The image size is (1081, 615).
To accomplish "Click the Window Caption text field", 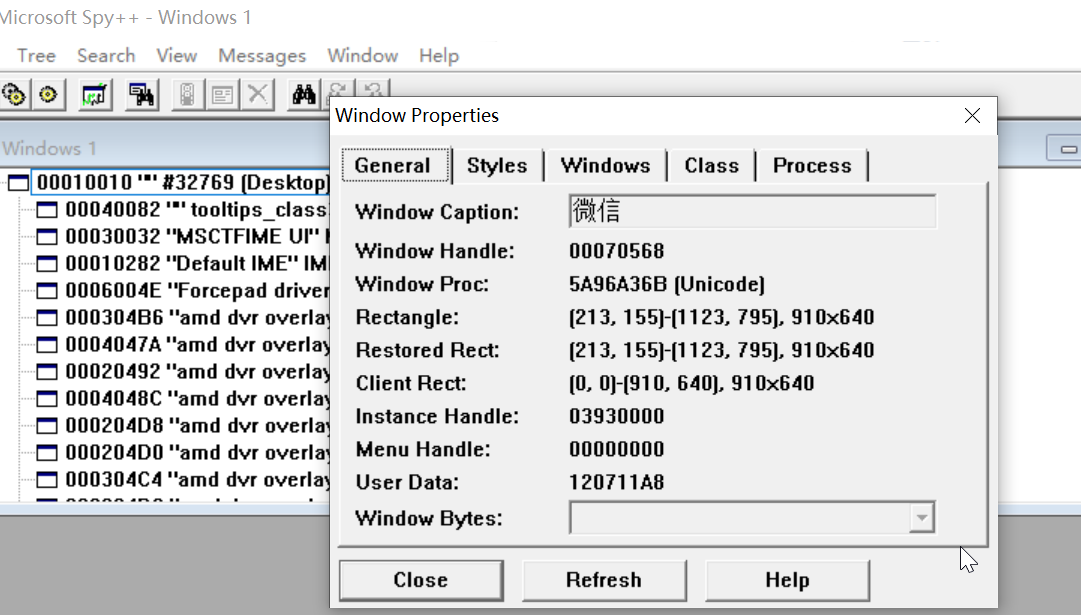I will (752, 211).
